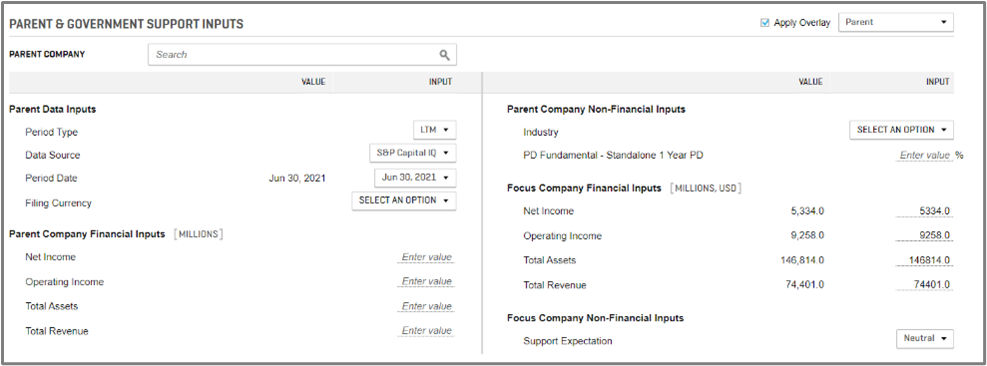Open the S&P Capital IQ data source dropdown
The image size is (987, 366).
click(x=412, y=153)
